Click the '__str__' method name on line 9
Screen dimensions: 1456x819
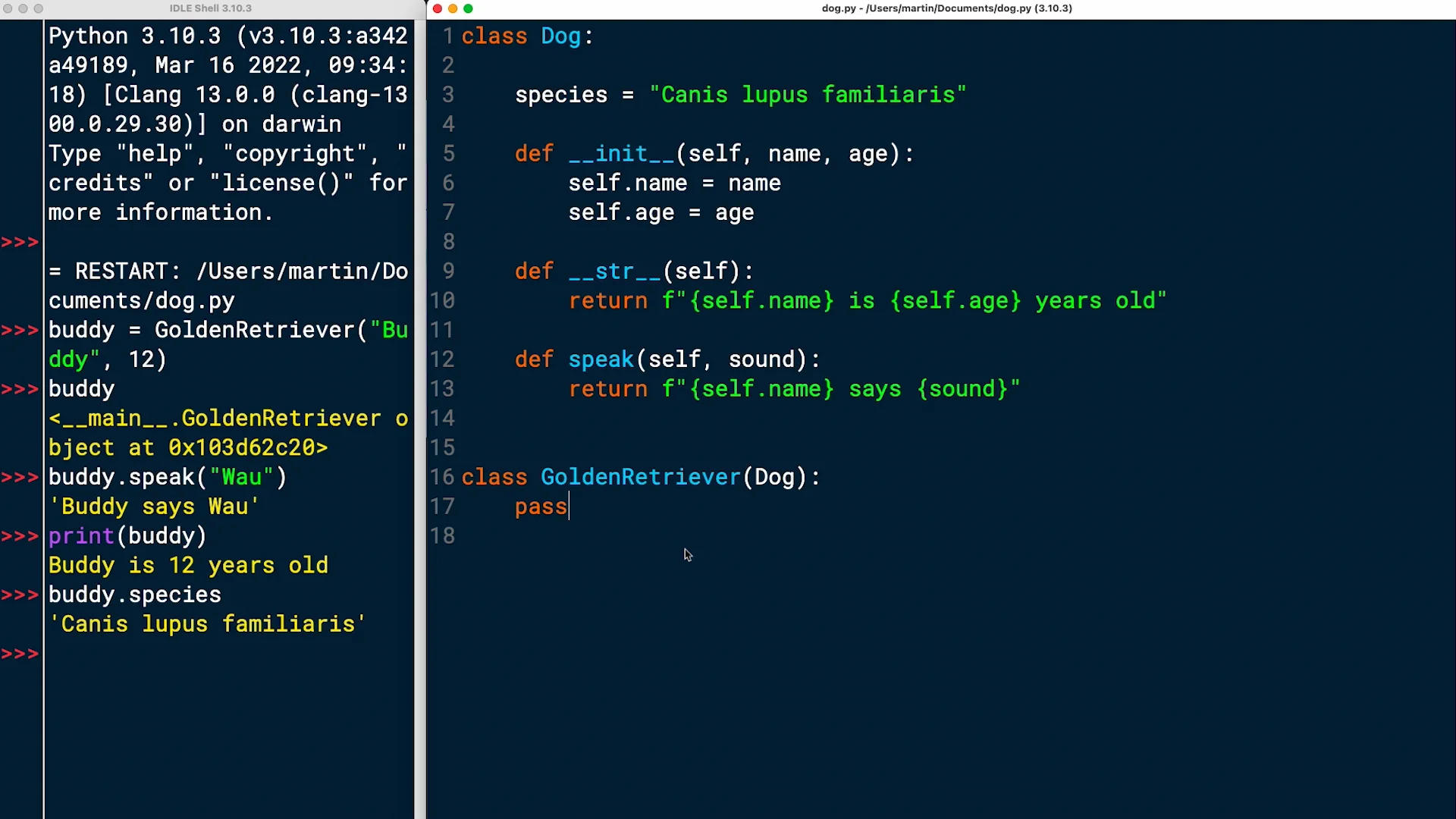pyautogui.click(x=614, y=271)
